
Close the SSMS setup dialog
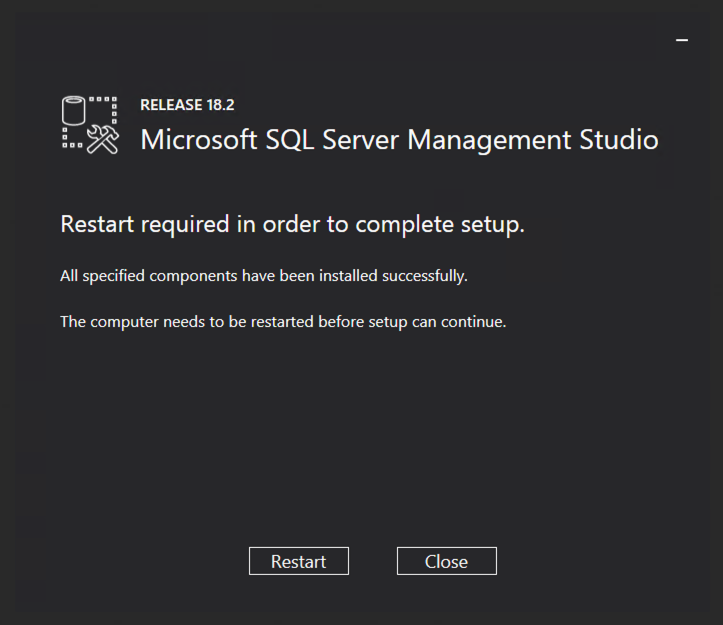[447, 561]
